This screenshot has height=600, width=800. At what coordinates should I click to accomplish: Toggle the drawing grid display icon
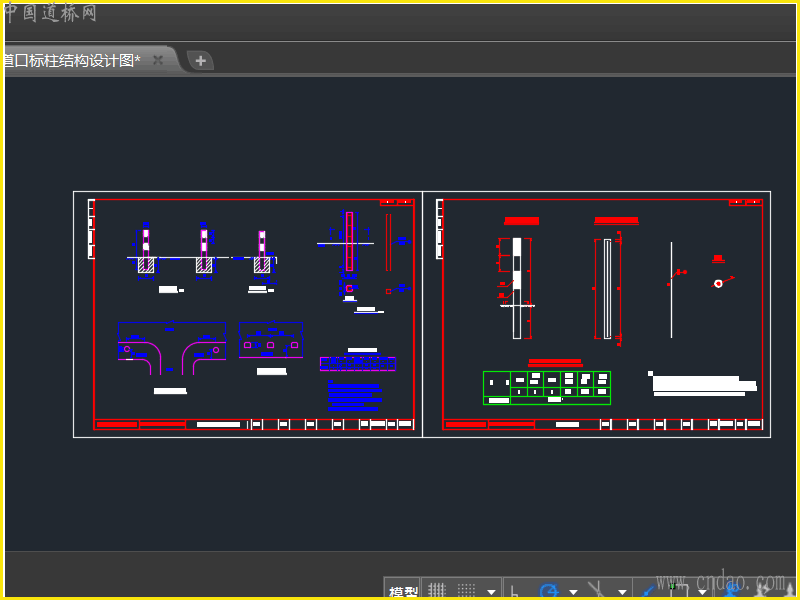(x=437, y=591)
